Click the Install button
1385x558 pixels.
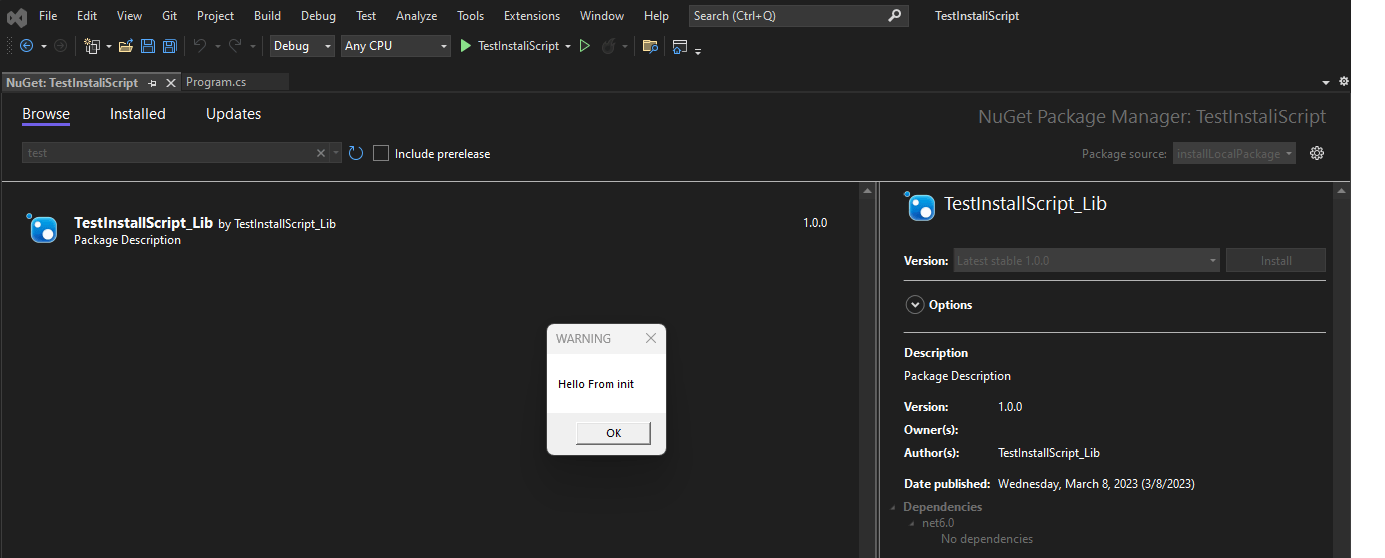pos(1276,260)
